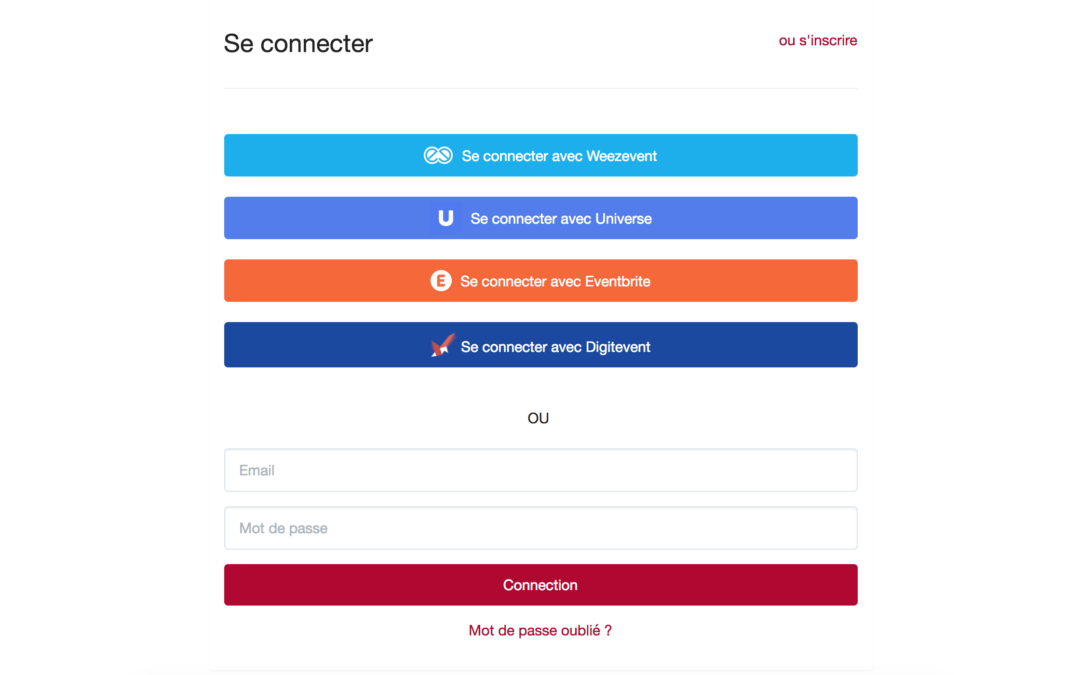Open the Mot de passe oublié link
This screenshot has height=675, width=1080.
(x=540, y=630)
